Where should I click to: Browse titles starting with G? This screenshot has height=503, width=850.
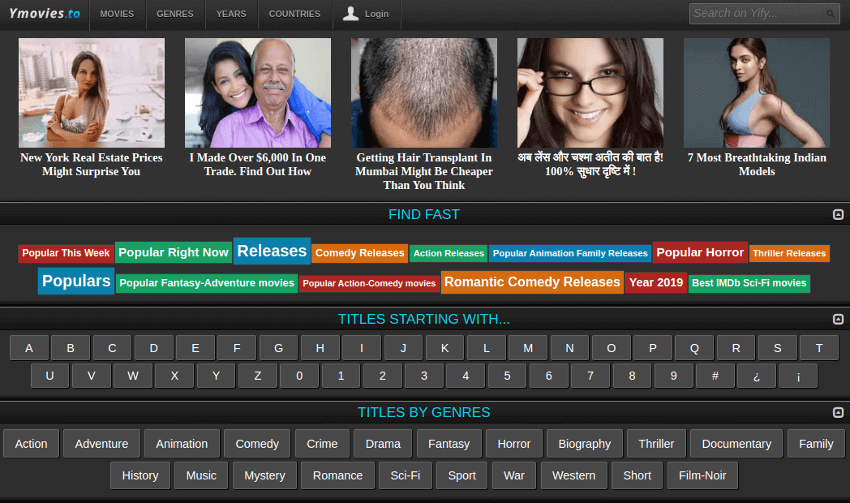[279, 348]
